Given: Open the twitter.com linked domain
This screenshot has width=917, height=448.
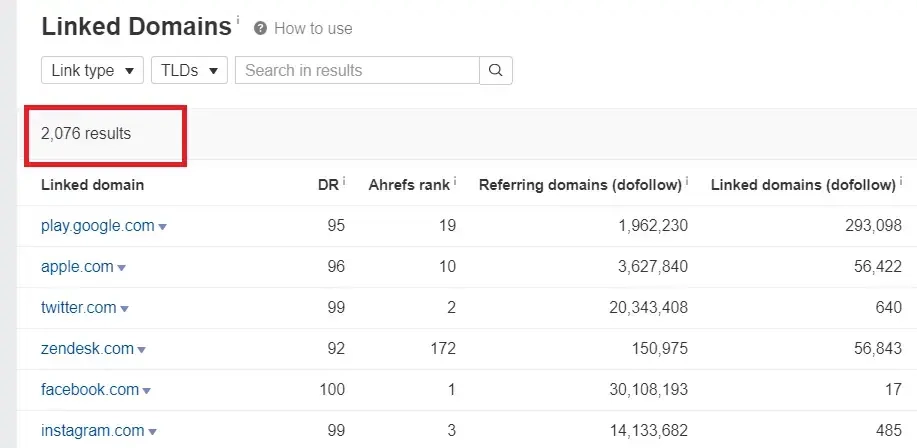Looking at the screenshot, I should point(78,308).
